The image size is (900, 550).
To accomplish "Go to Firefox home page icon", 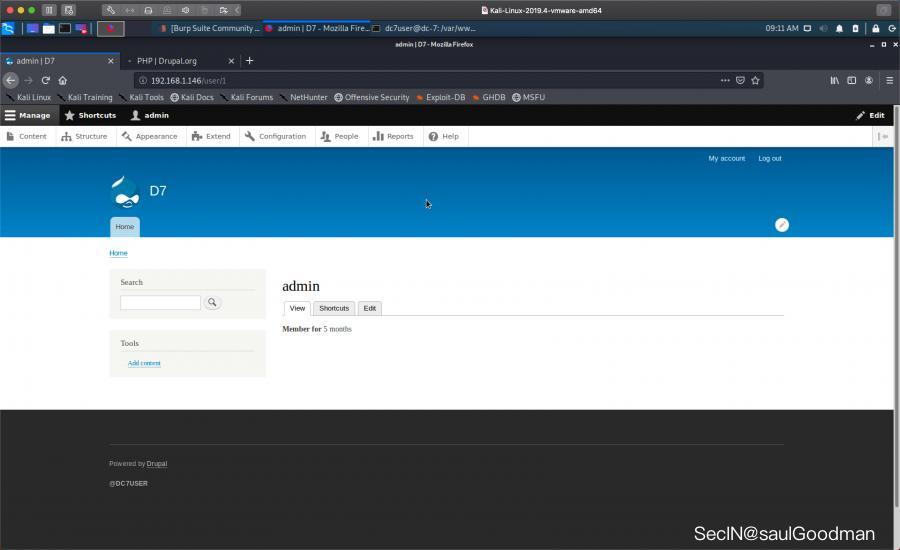I will (x=62, y=80).
